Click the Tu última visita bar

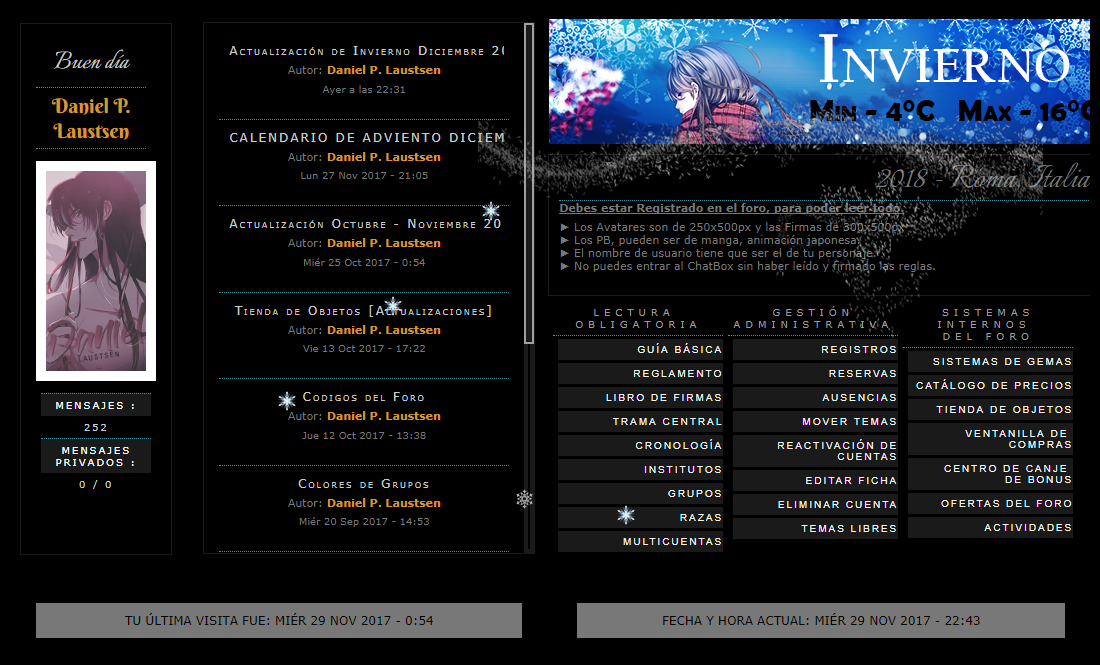(279, 620)
